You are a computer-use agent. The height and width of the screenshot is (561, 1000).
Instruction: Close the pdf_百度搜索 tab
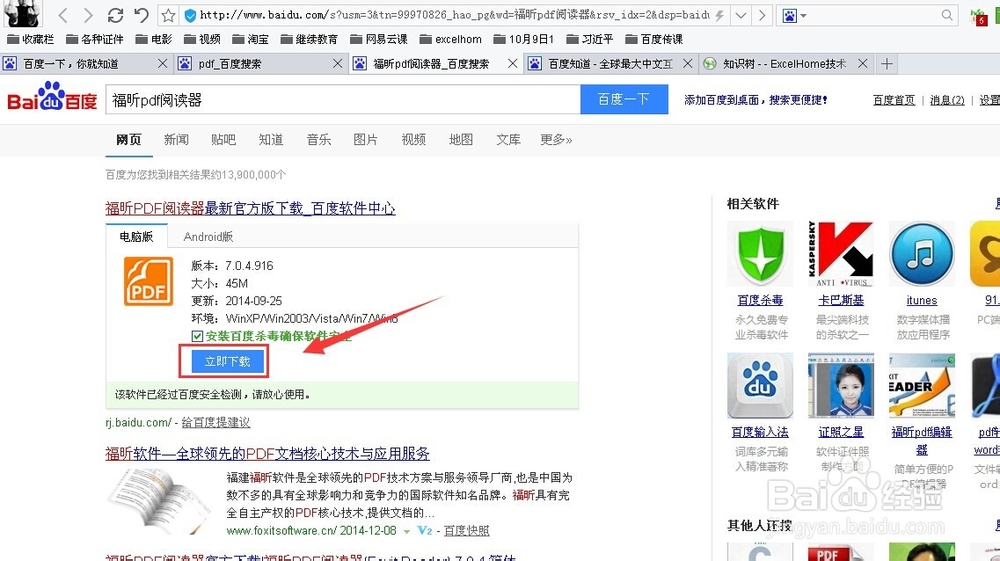[338, 64]
